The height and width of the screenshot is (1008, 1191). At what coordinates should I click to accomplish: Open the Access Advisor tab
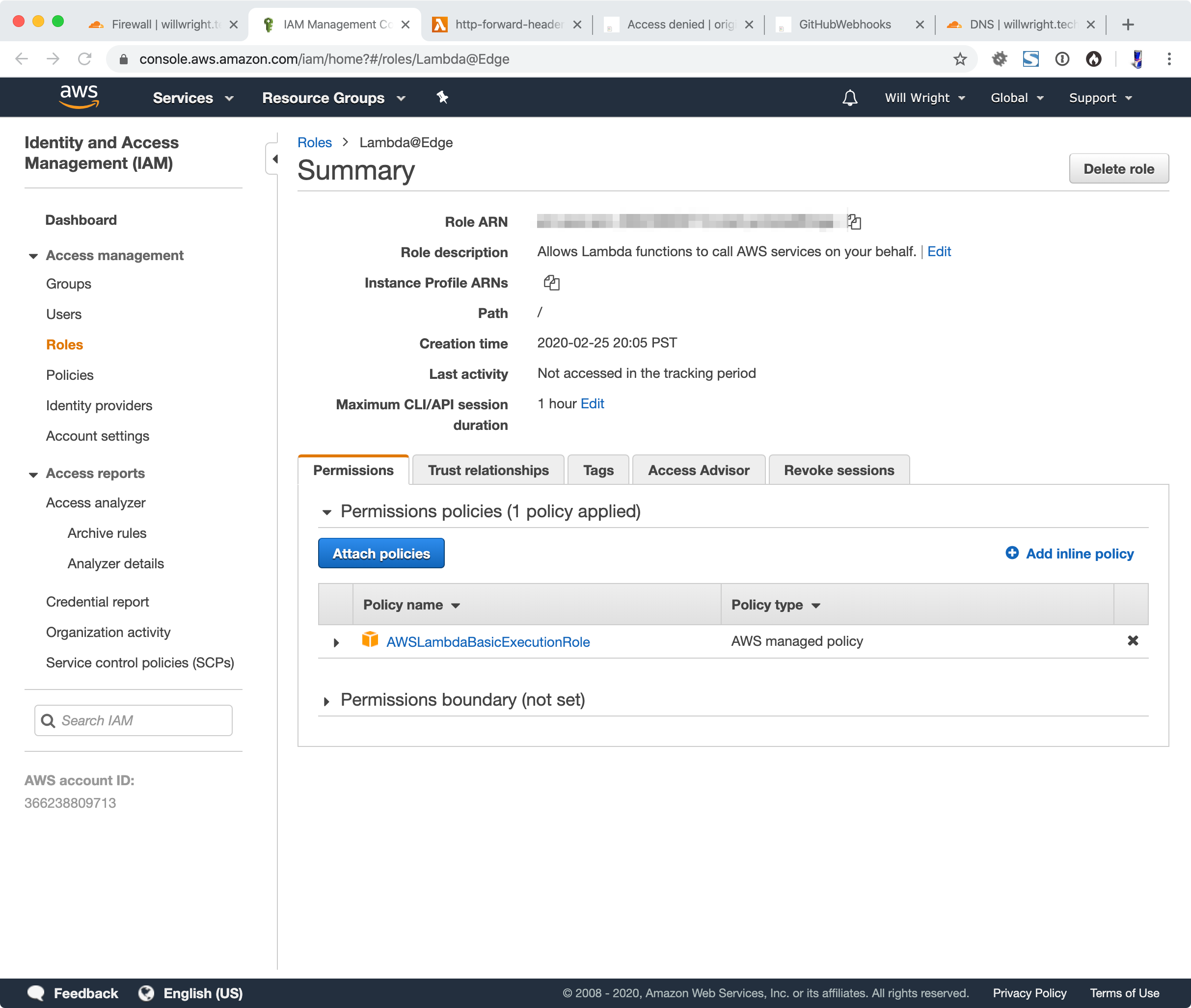tap(699, 470)
